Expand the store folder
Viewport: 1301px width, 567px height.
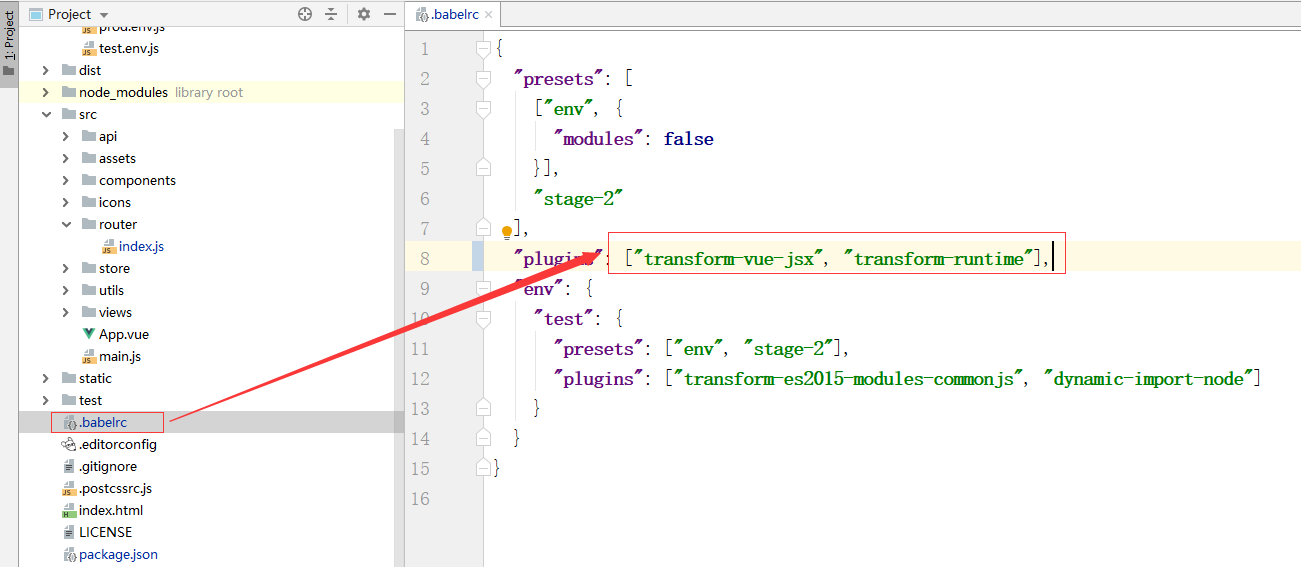coord(65,268)
